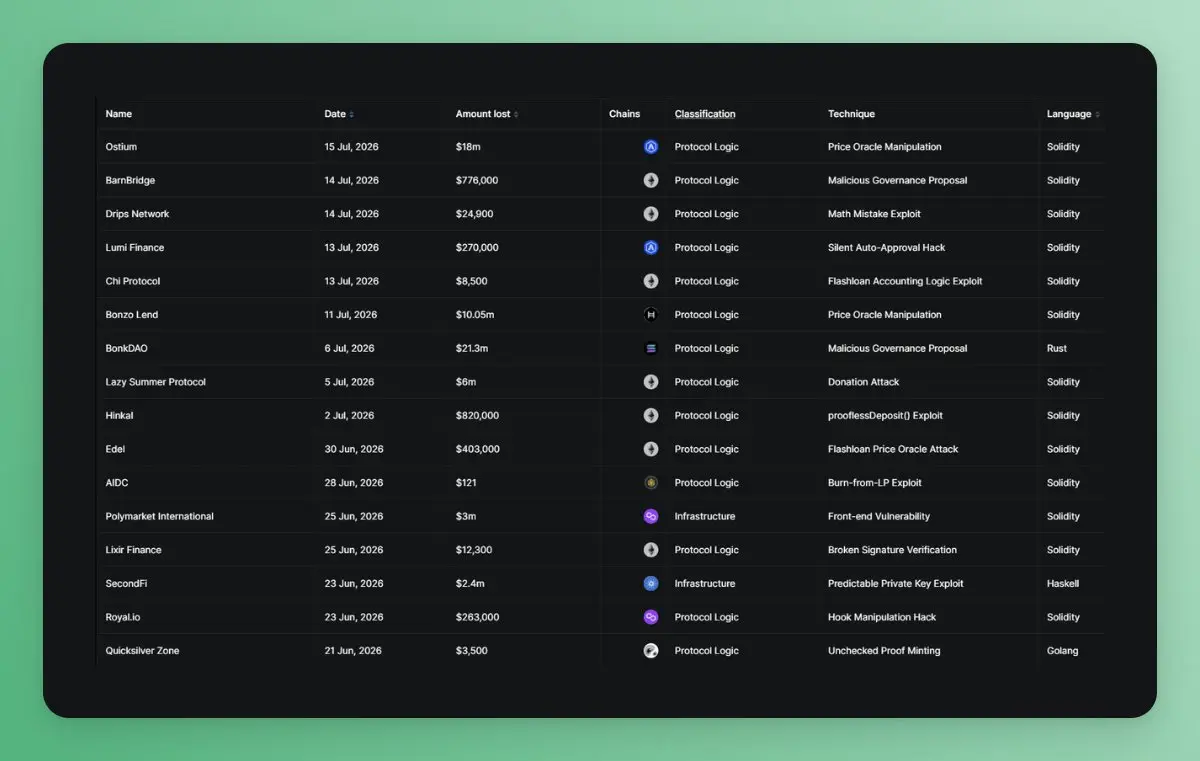Sort the table by Date column
This screenshot has width=1200, height=761.
[x=339, y=114]
